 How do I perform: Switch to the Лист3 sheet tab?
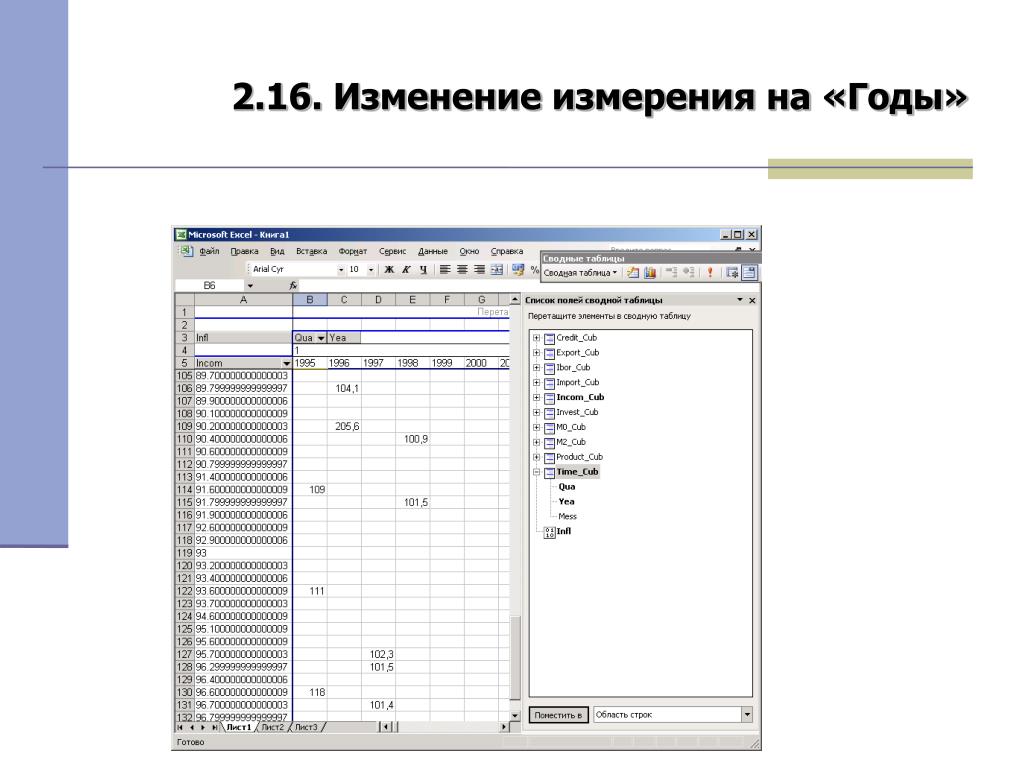click(x=306, y=727)
